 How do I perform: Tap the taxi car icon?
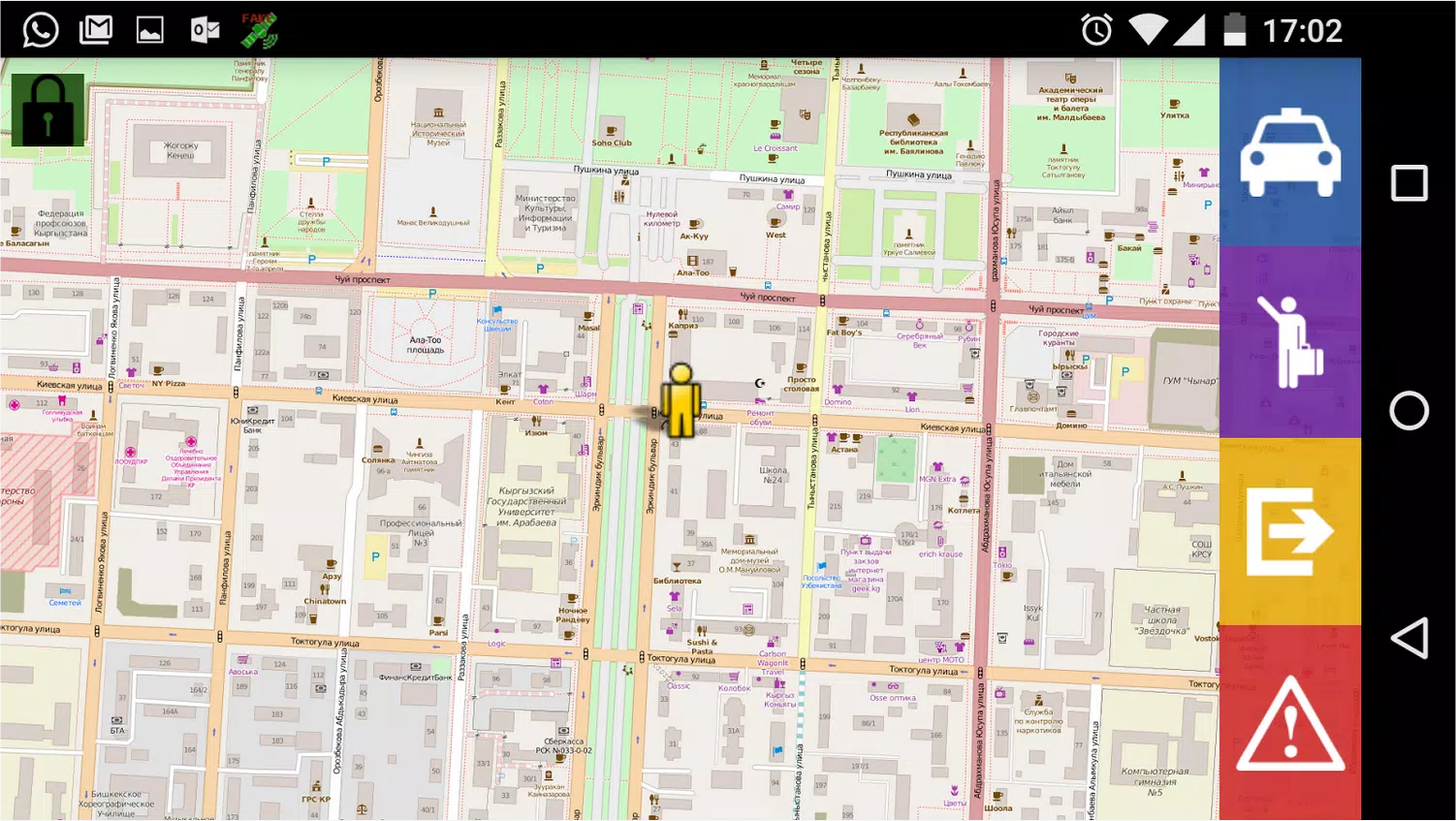coord(1289,151)
